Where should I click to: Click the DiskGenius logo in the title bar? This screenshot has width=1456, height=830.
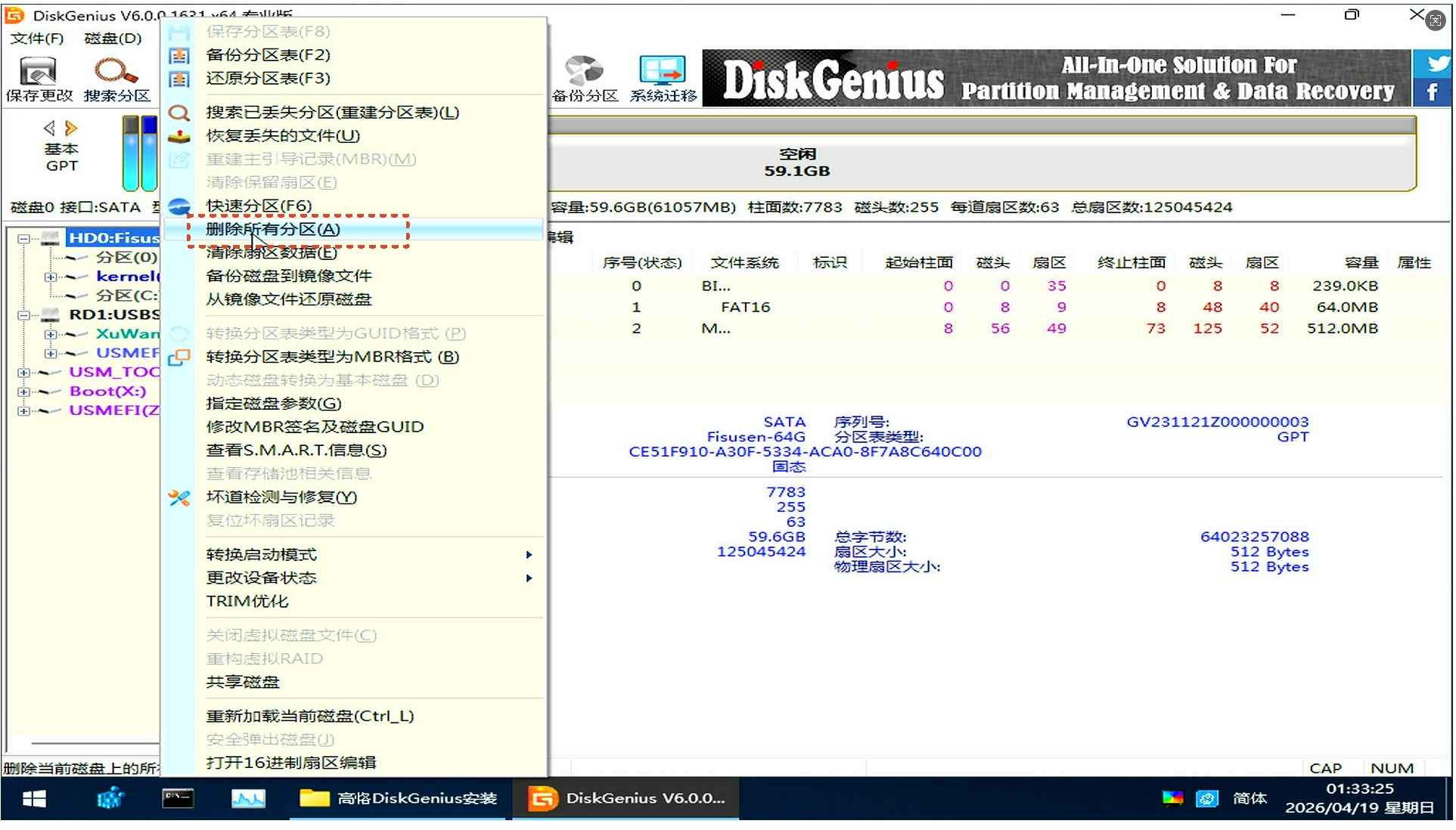(x=14, y=14)
